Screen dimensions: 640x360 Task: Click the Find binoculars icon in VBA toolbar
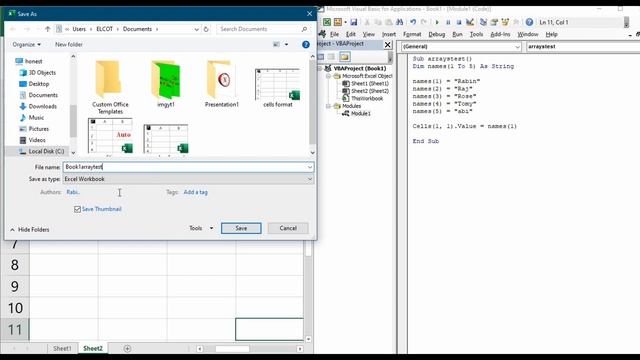point(400,22)
